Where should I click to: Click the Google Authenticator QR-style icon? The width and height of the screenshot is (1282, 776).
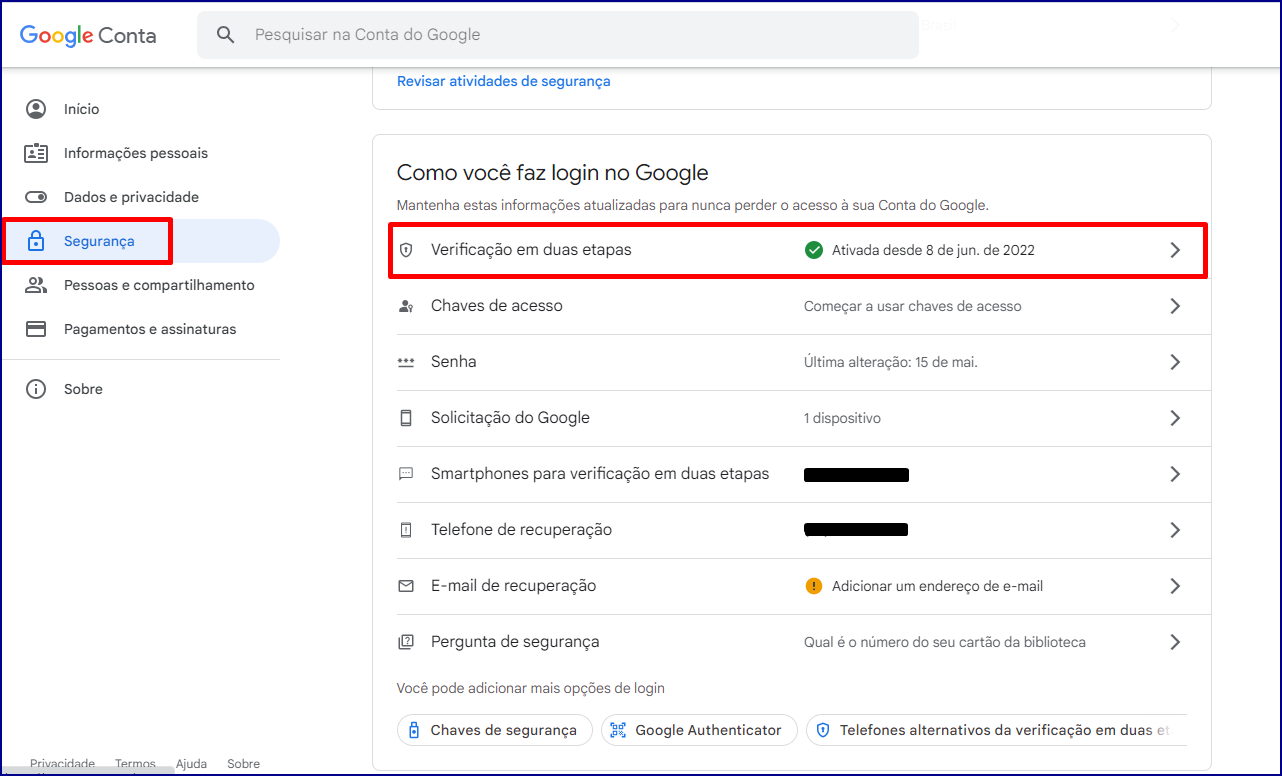(618, 730)
